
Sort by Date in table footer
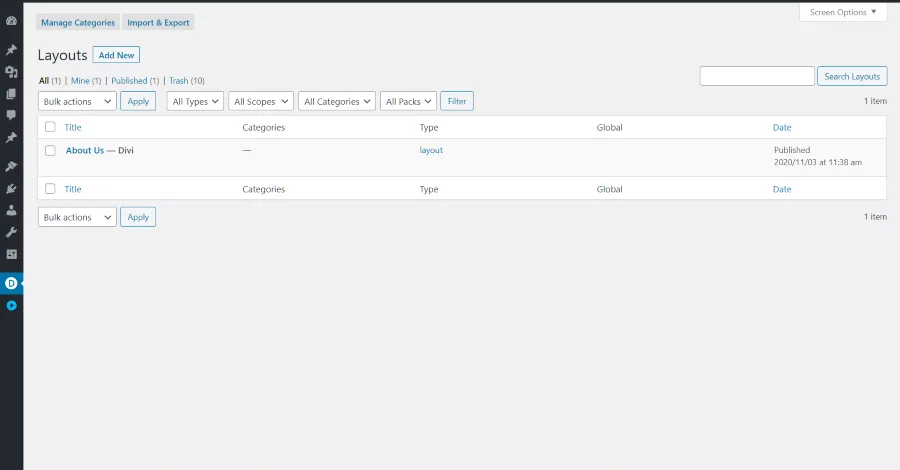(782, 189)
